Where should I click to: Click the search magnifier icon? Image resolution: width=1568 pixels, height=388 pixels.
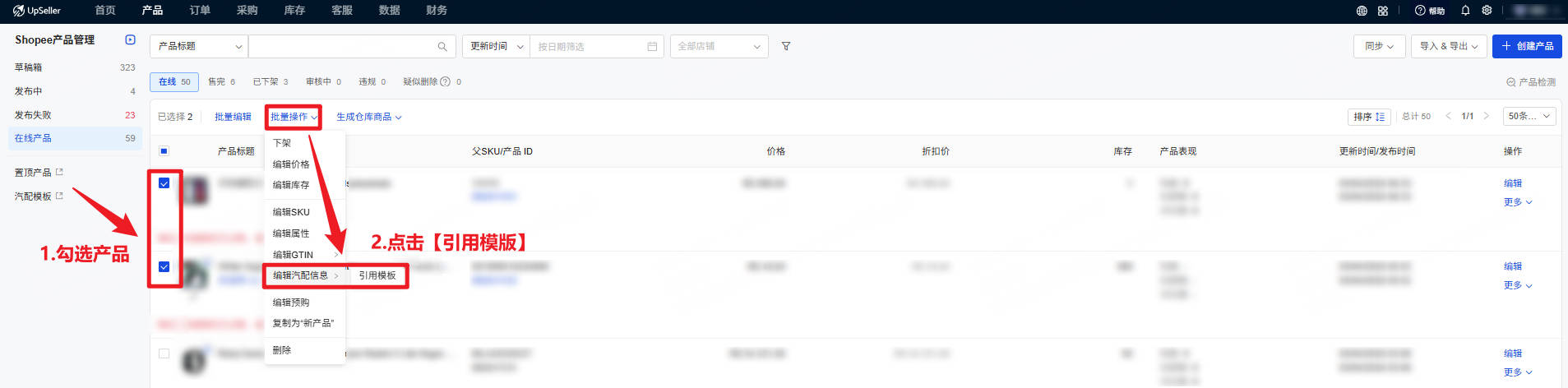coord(442,47)
